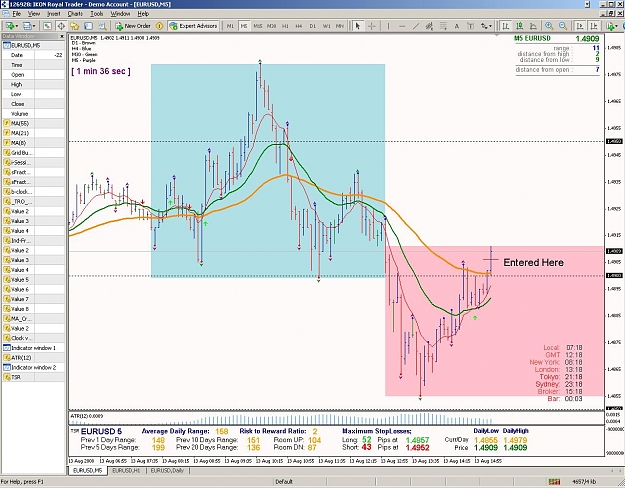Switch to the EURUSD,H1 chart tab
The image size is (625, 488).
[126, 470]
